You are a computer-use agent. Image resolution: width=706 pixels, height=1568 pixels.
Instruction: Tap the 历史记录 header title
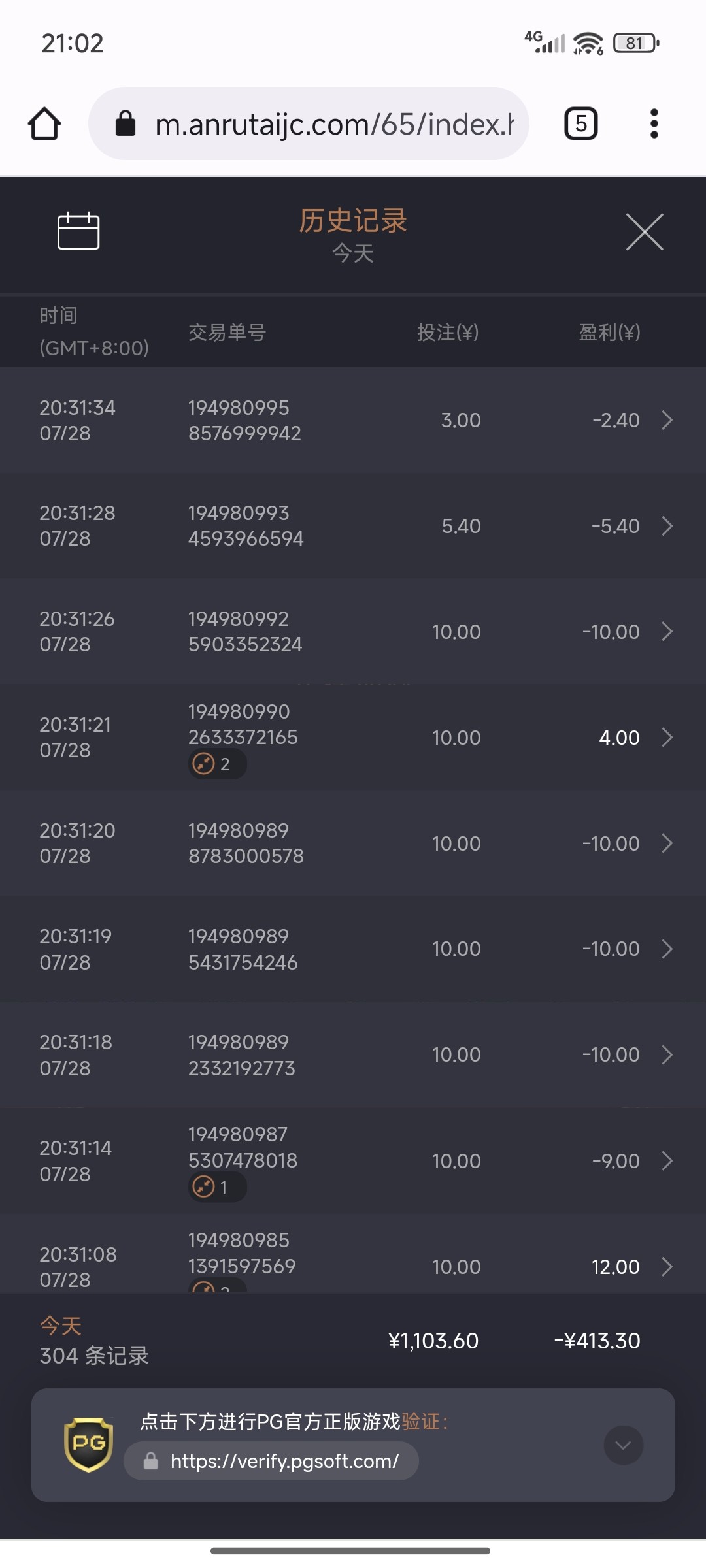point(353,221)
